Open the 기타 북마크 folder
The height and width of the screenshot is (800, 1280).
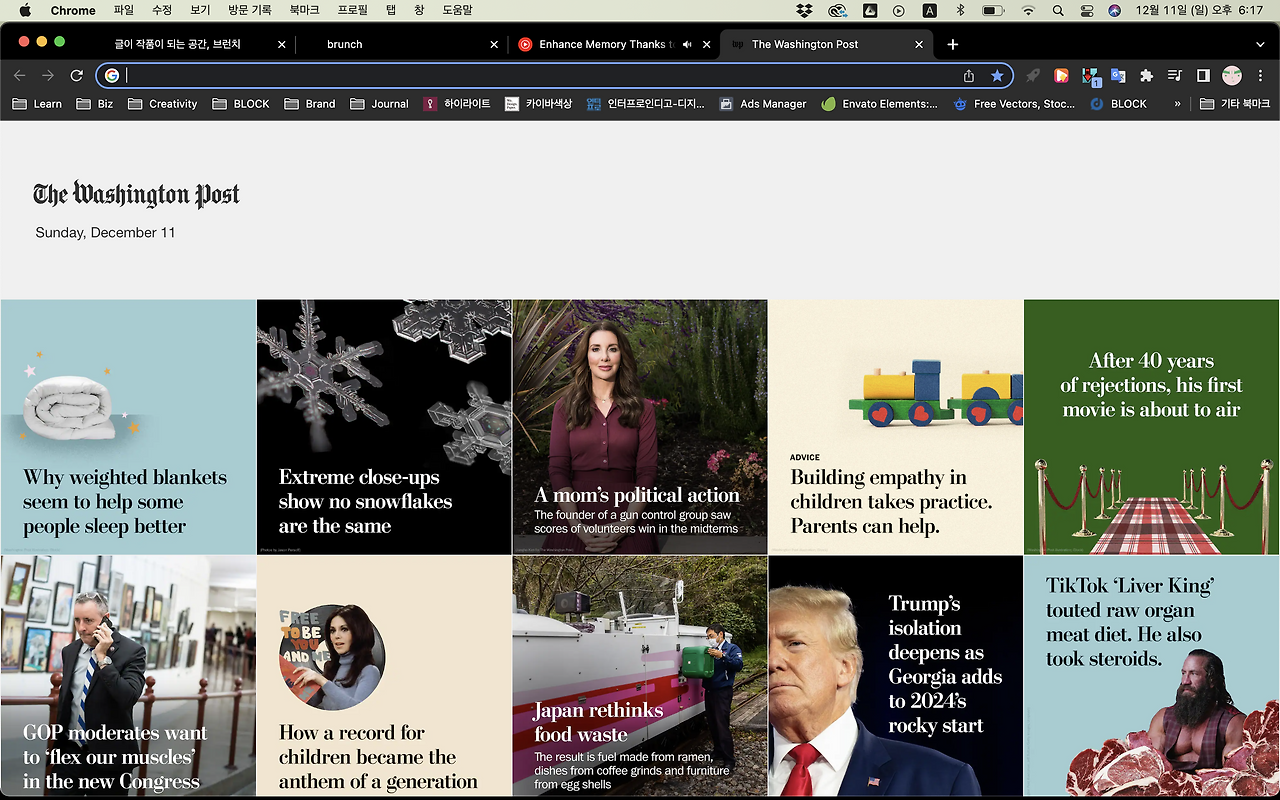(1235, 104)
